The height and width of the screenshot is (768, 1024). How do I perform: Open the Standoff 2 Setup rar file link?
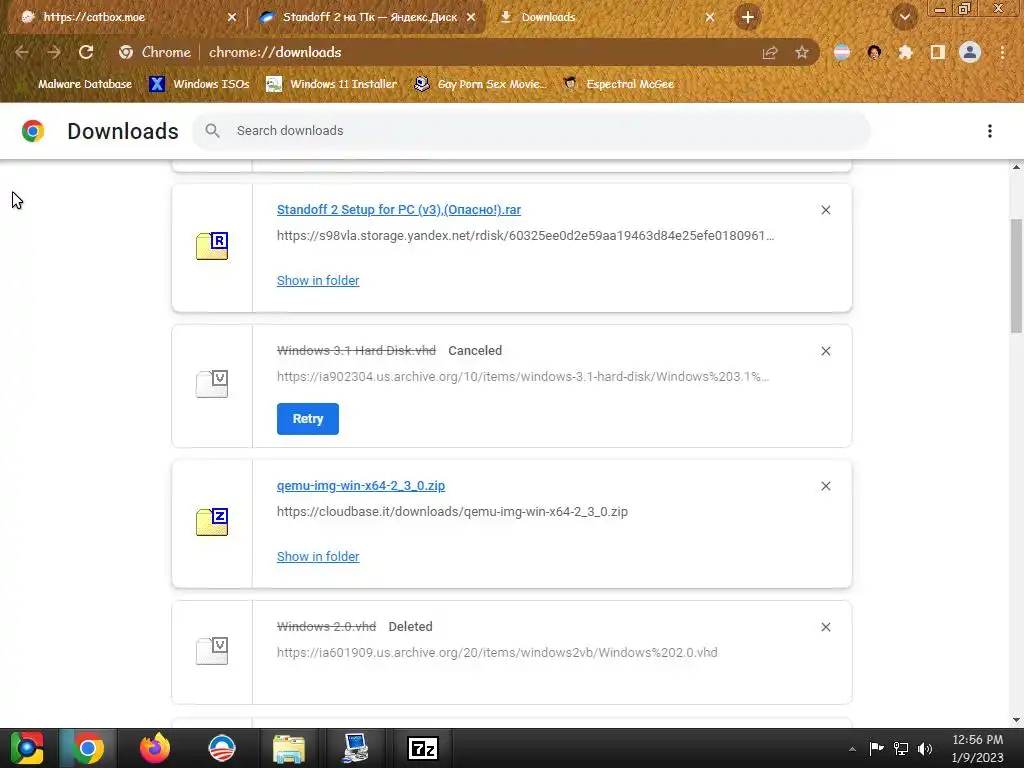(399, 210)
